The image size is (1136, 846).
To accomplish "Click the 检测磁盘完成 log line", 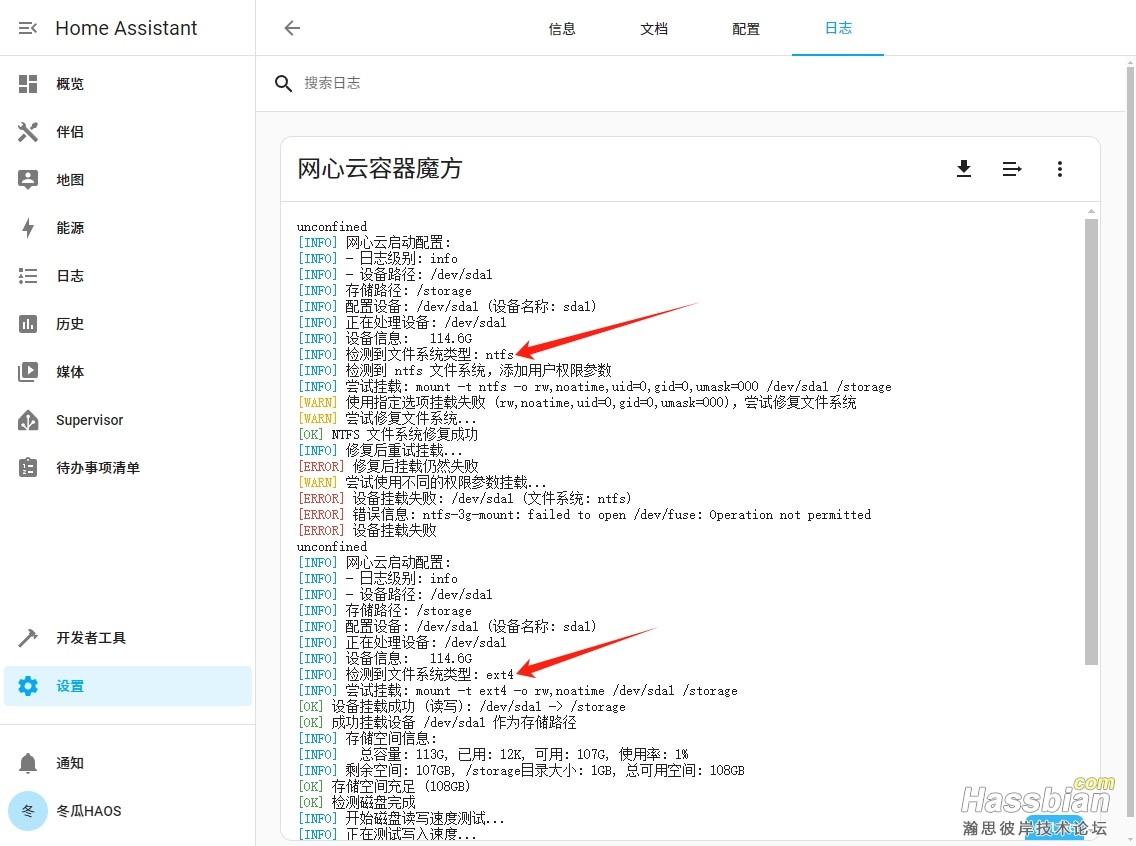I will pyautogui.click(x=356, y=803).
